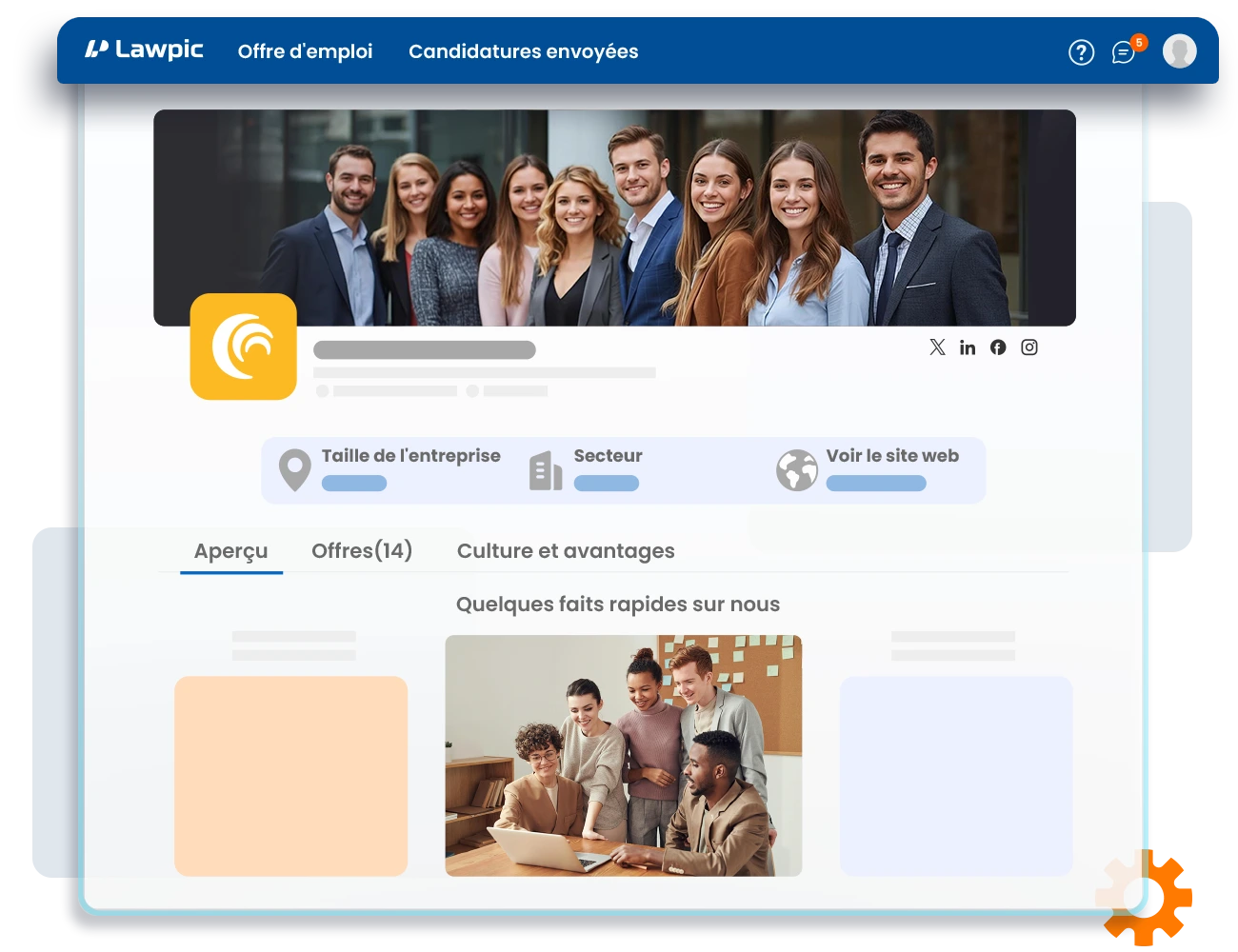Open Candidatures envoyées menu item

click(x=523, y=51)
